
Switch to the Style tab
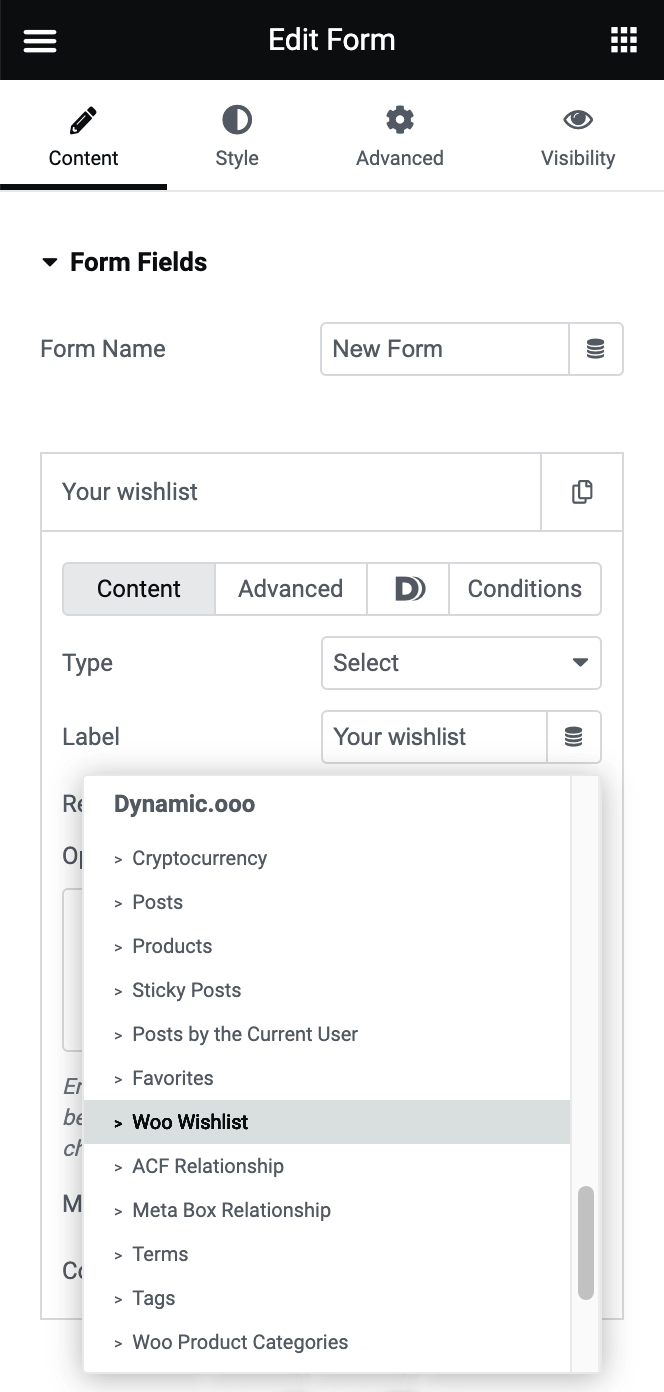click(237, 137)
